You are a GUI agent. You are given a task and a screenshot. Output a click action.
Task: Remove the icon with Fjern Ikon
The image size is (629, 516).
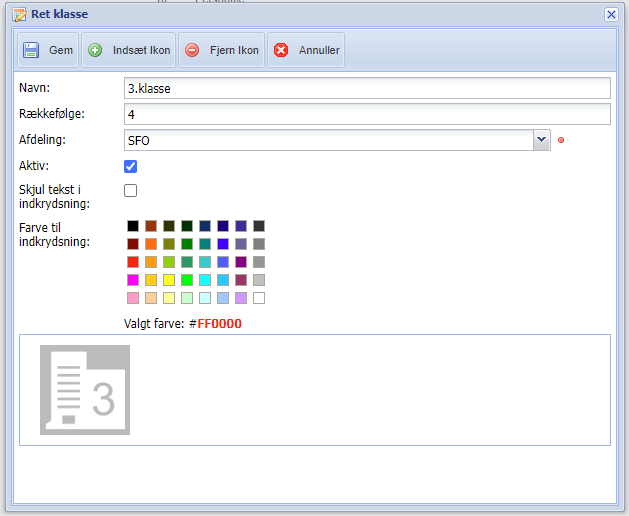(x=221, y=50)
